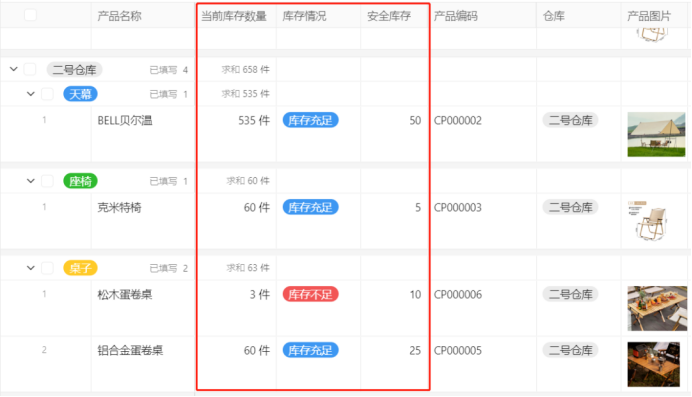Click the 二号仓库 tag in CP000003 row

click(571, 207)
